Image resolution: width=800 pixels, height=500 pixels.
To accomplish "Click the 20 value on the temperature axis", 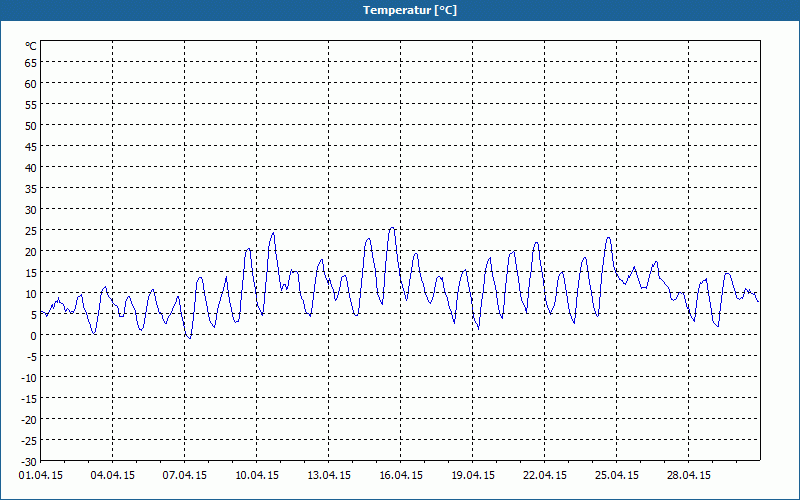I will (31, 252).
